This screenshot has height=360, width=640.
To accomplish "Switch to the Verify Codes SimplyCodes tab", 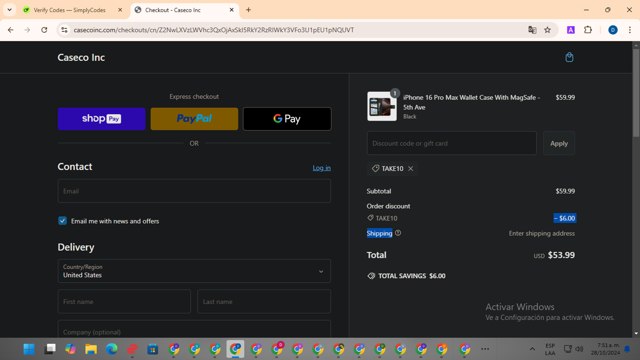I will 69,10.
